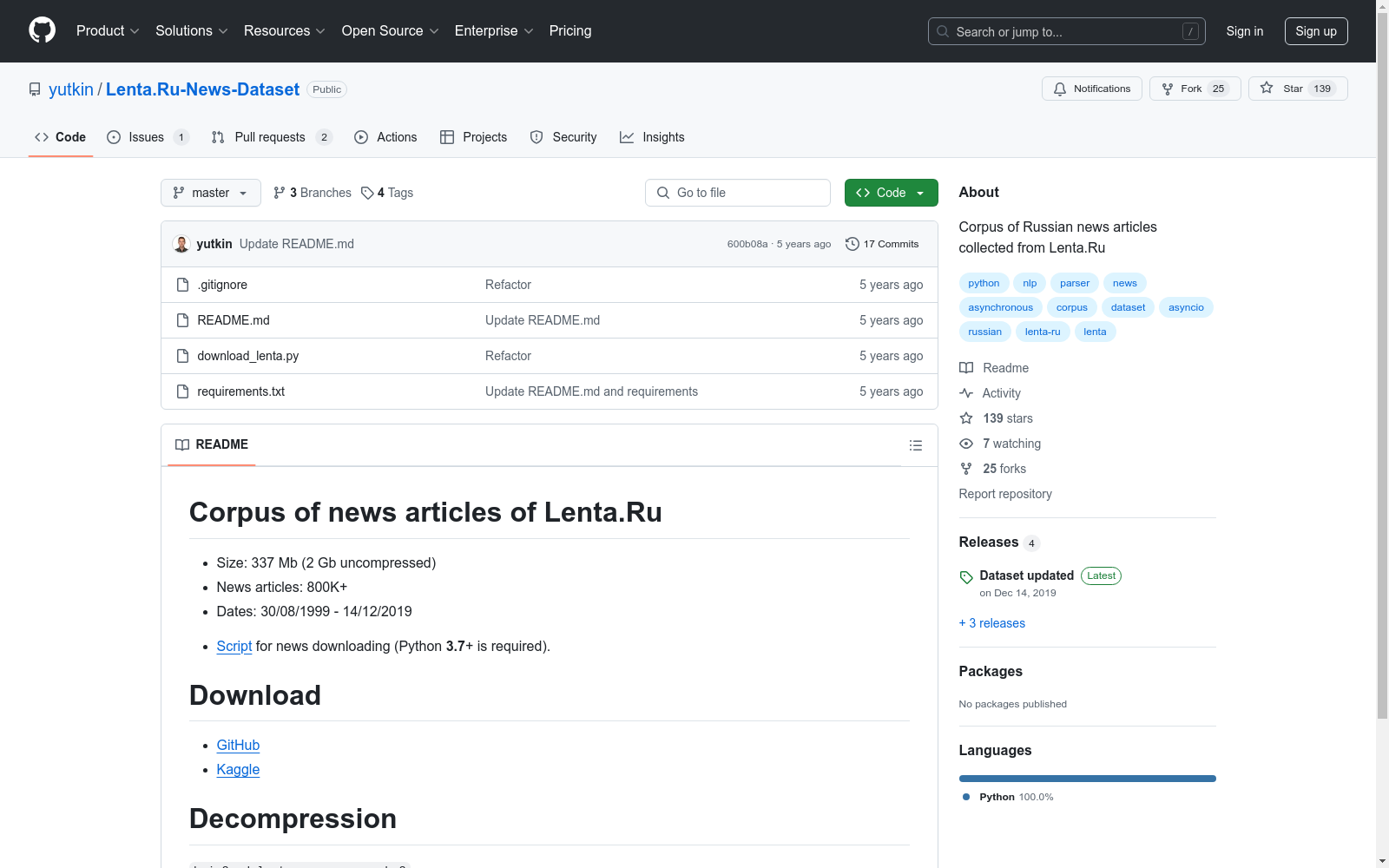Switch to the Issues tab

tap(148, 137)
